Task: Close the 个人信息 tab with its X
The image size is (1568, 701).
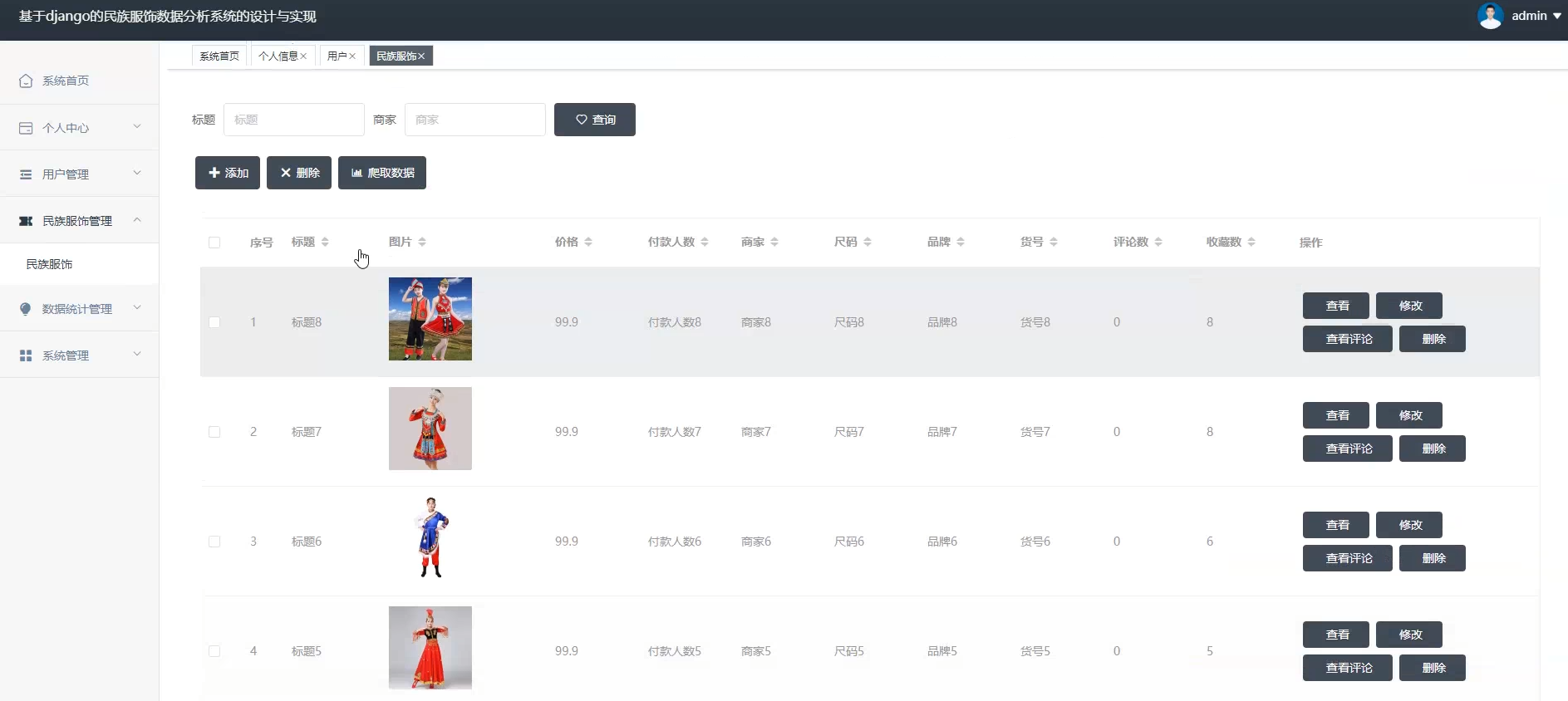Action: tap(303, 56)
